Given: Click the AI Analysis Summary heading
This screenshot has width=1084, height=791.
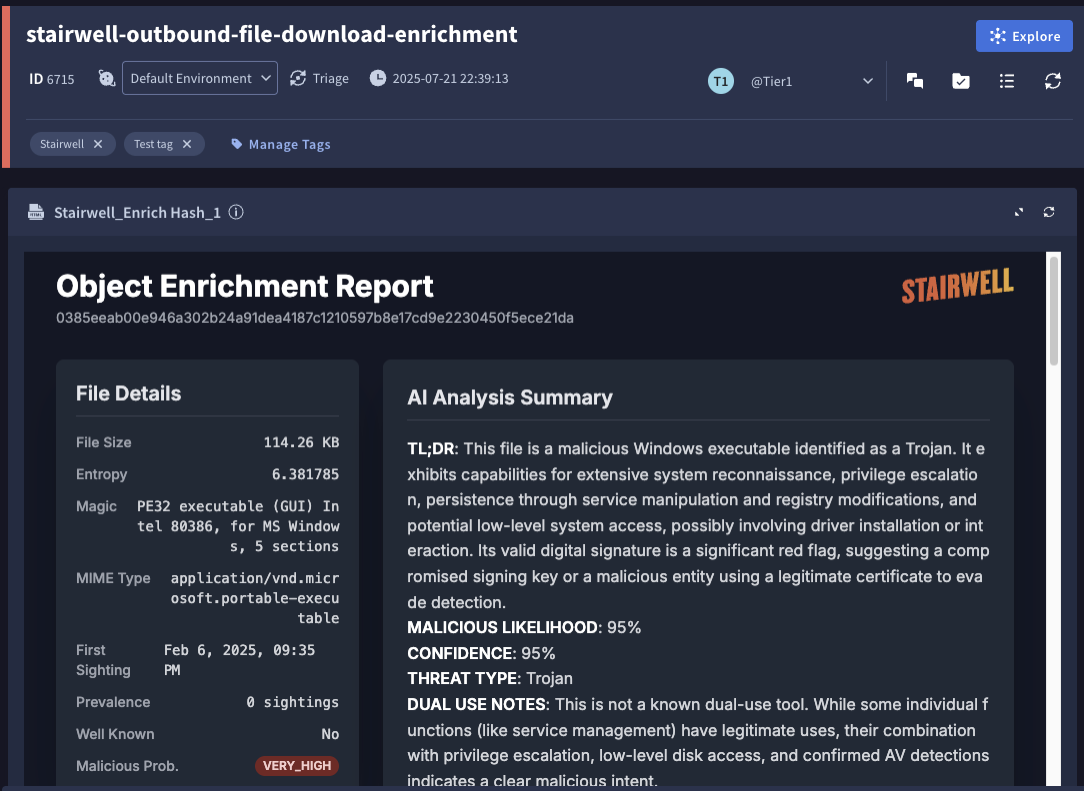Looking at the screenshot, I should (x=510, y=398).
